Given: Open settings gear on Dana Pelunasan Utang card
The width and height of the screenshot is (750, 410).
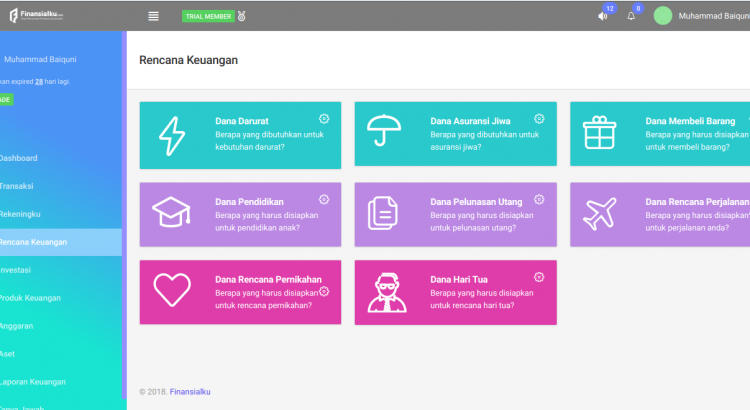Looking at the screenshot, I should click(539, 199).
